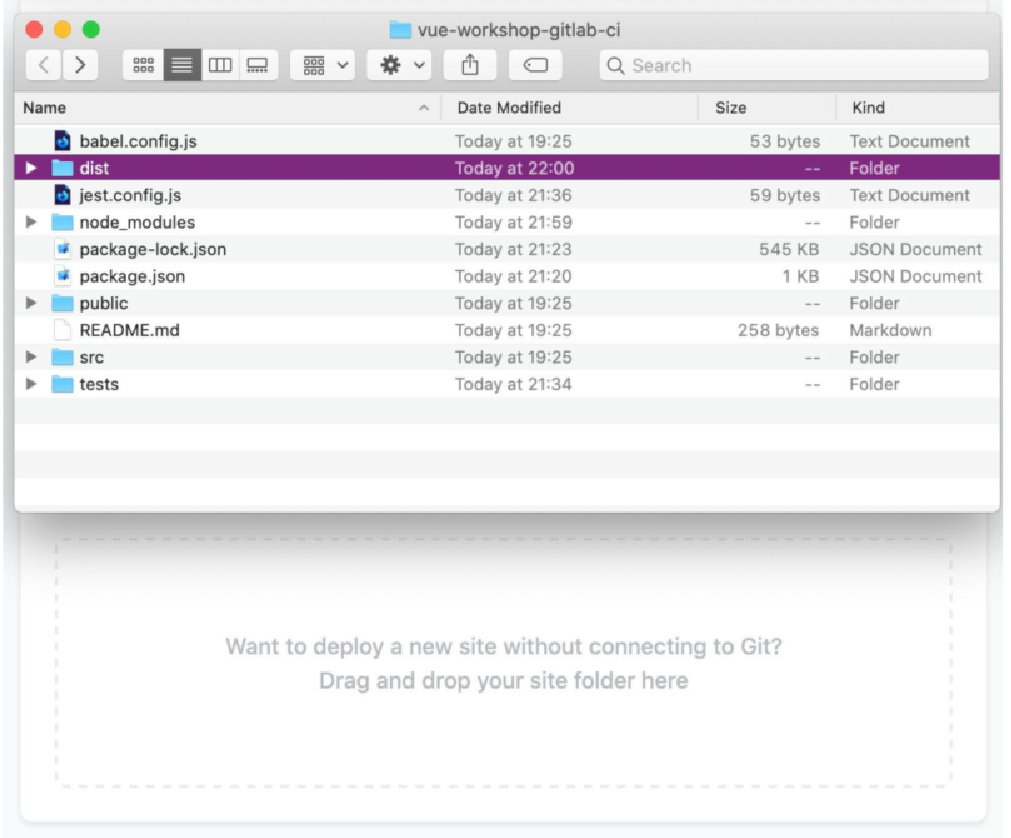Screen dimensions: 1011x838
Task: Click the 545 KB size value
Action: click(x=789, y=249)
